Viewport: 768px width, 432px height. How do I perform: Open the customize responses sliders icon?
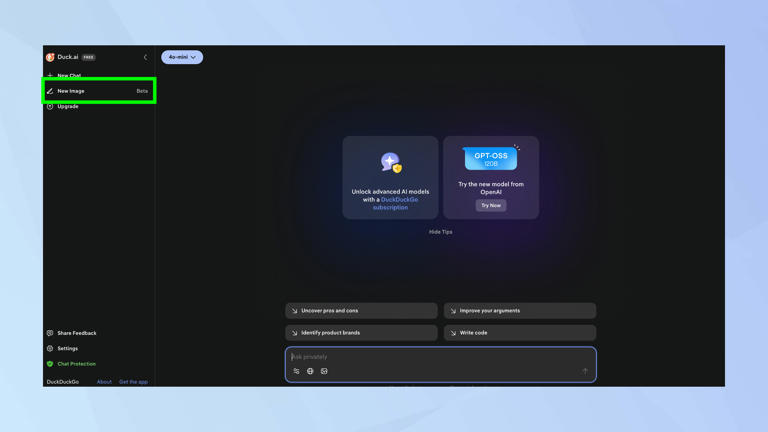[296, 371]
